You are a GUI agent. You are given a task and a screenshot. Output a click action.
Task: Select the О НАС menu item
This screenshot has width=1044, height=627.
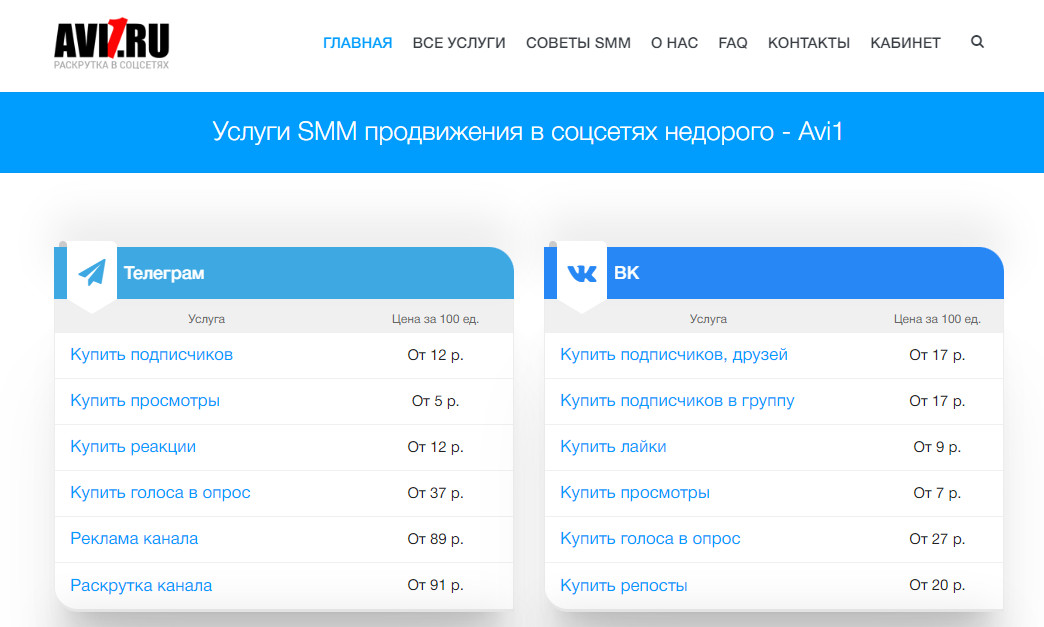click(x=674, y=43)
